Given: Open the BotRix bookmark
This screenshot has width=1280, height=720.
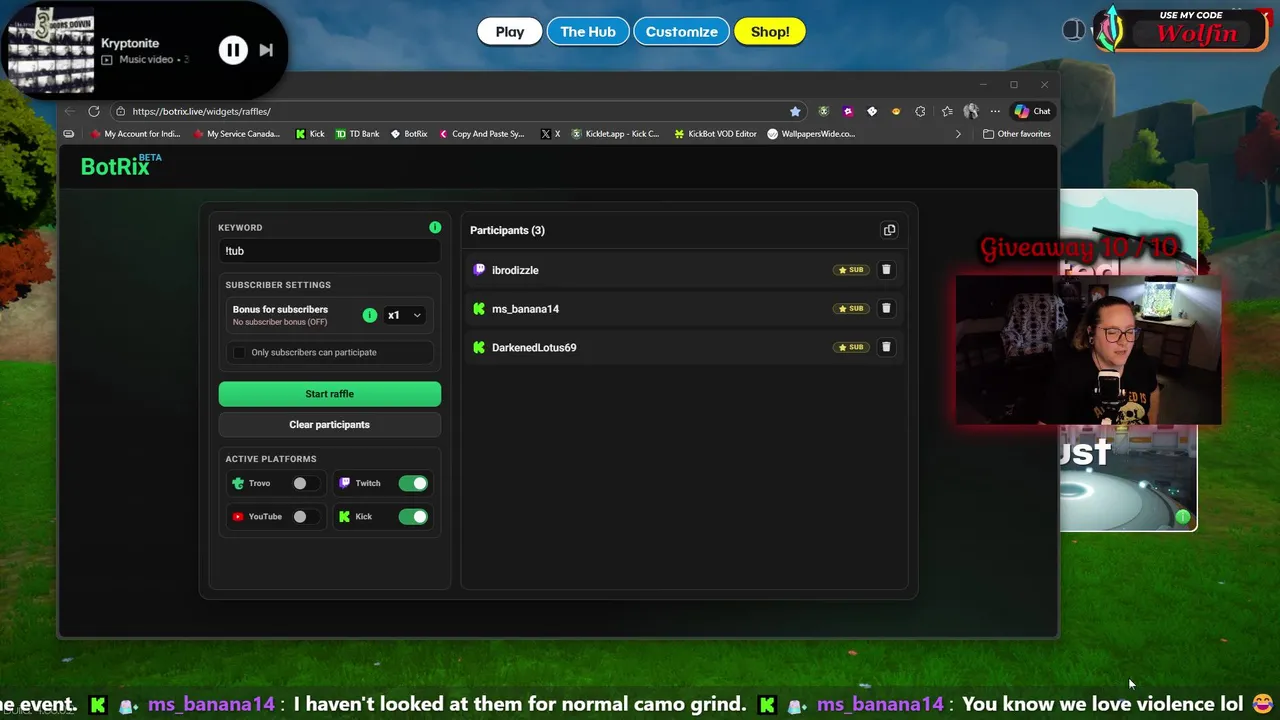Looking at the screenshot, I should click(x=409, y=134).
